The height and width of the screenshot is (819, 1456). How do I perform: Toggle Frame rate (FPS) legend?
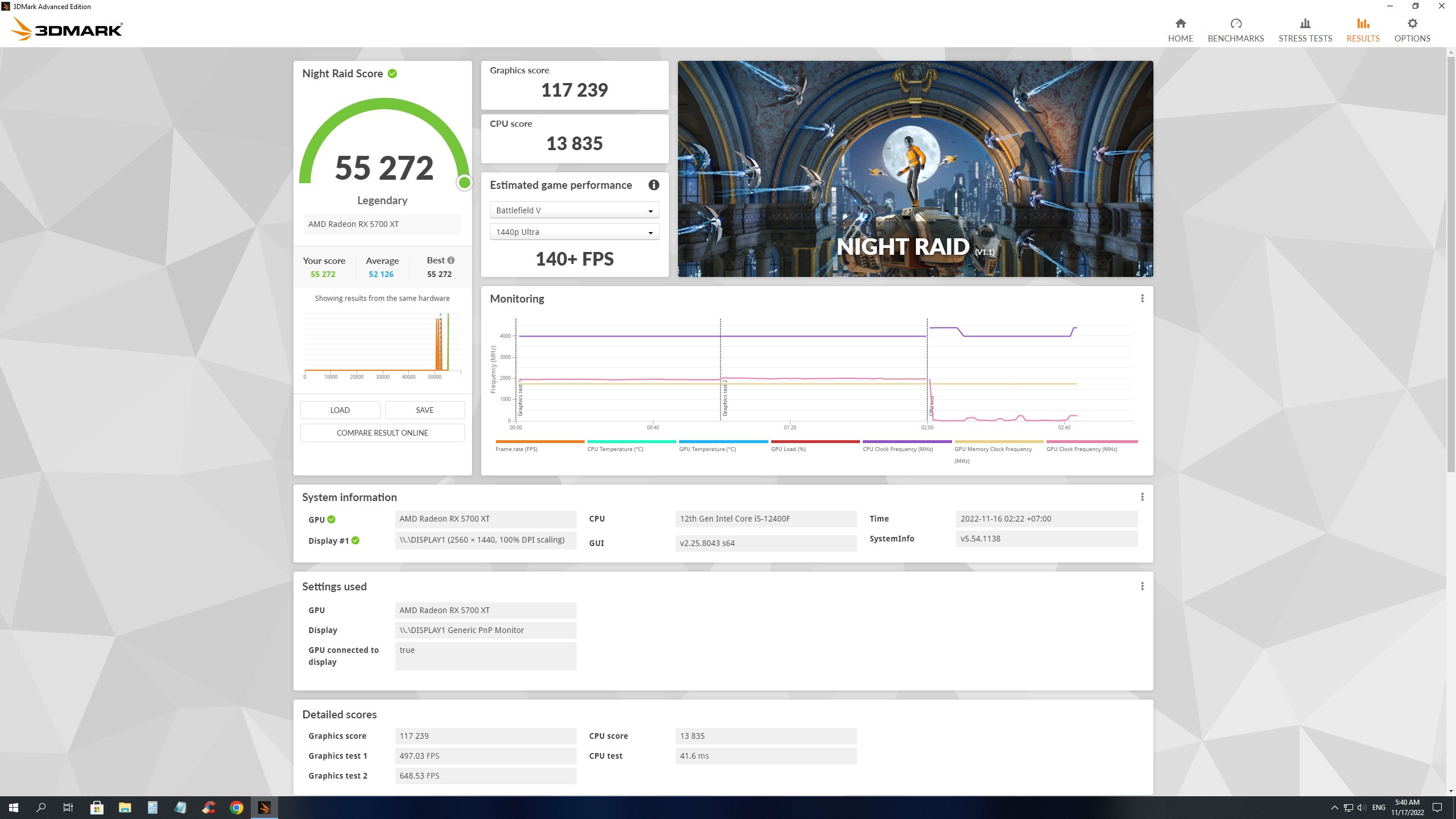coord(539,445)
